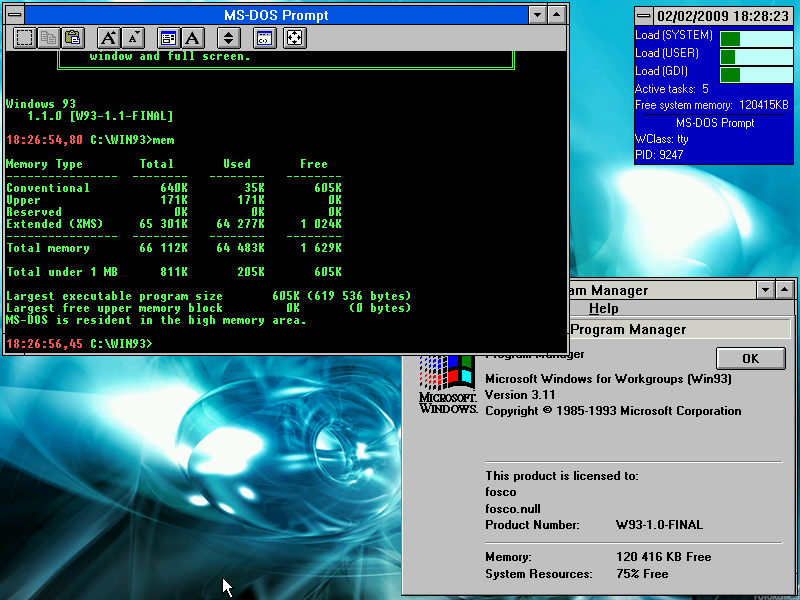Increase font size with larger A icon

click(x=109, y=38)
